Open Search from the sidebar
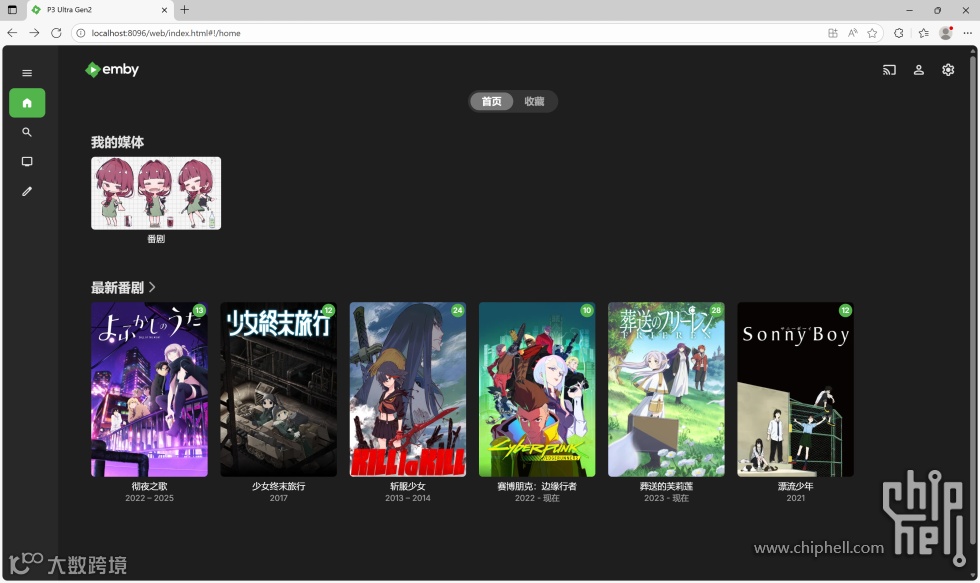 click(x=27, y=132)
